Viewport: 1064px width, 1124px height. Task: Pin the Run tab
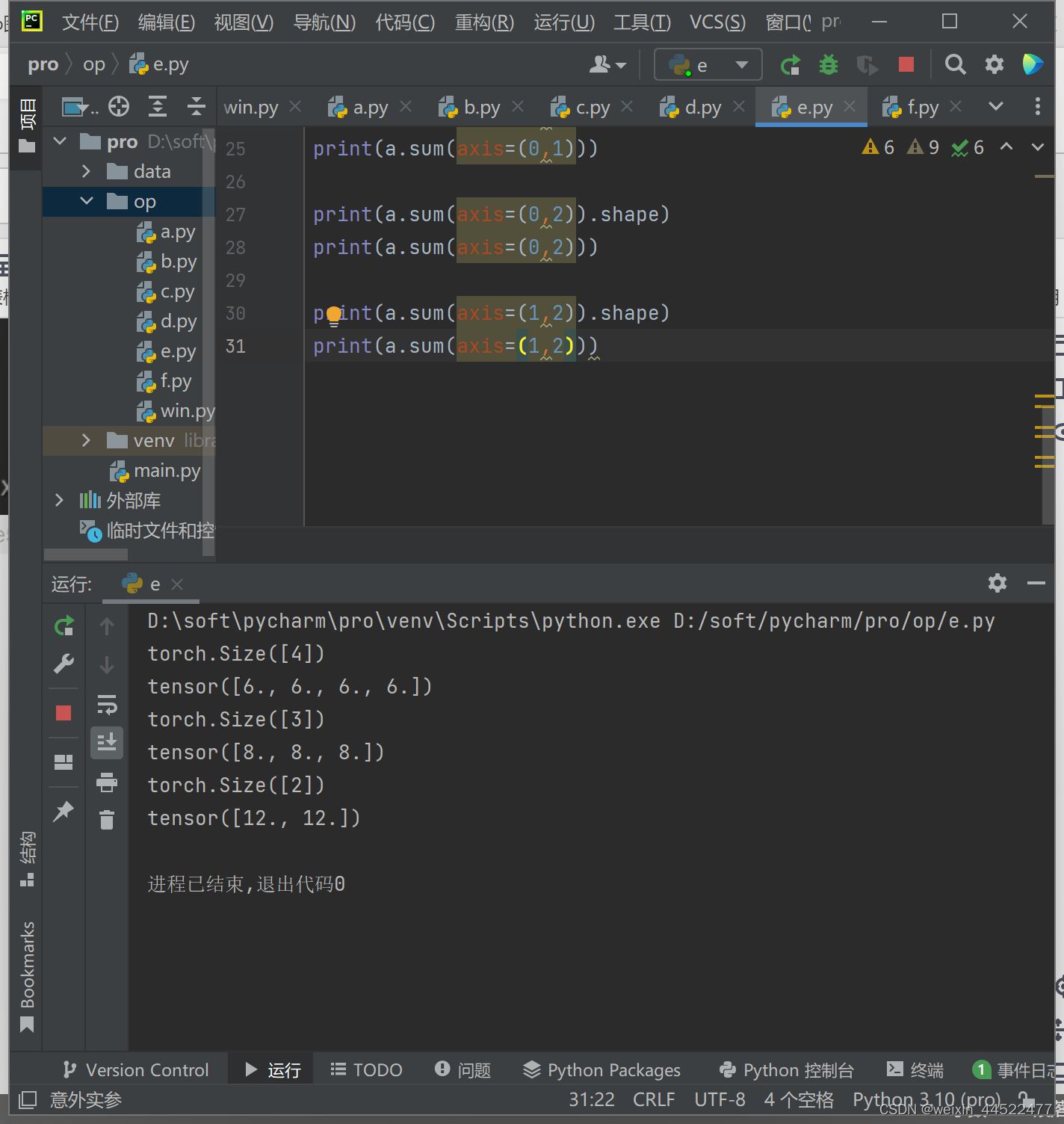click(x=64, y=811)
